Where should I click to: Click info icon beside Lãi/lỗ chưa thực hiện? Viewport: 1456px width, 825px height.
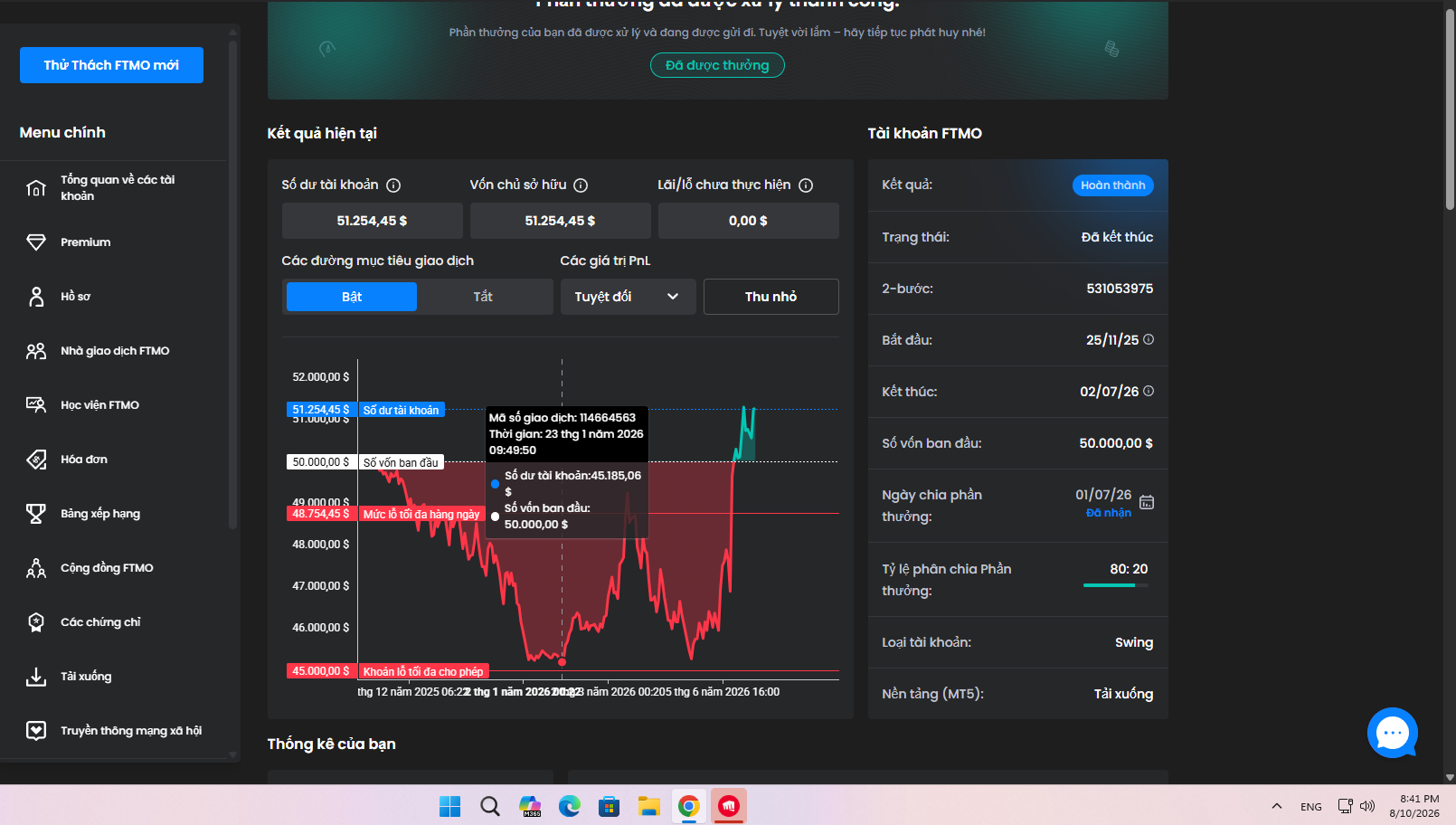click(806, 185)
